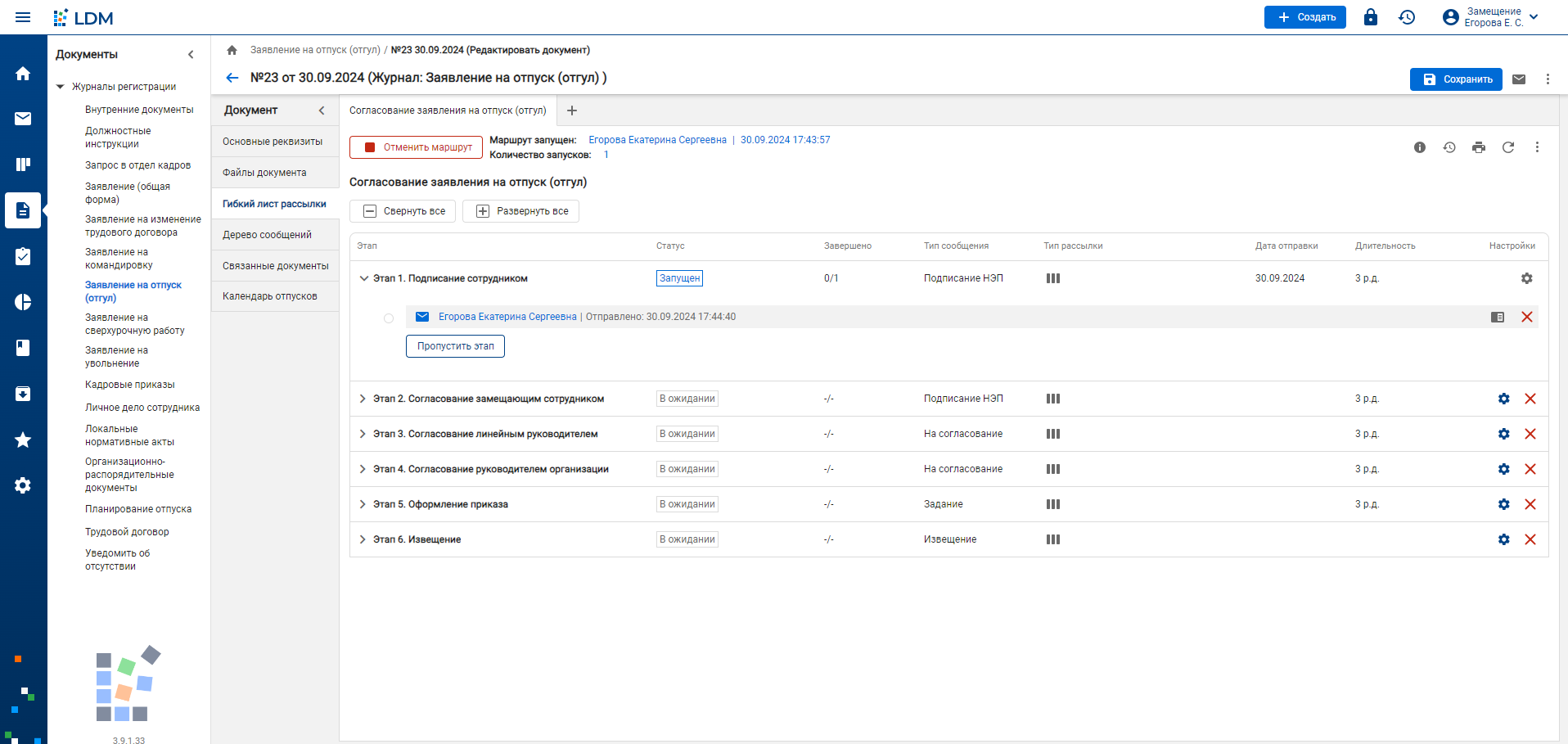Click the refresh icon in route toolbar
1568x744 pixels.
pos(1507,147)
